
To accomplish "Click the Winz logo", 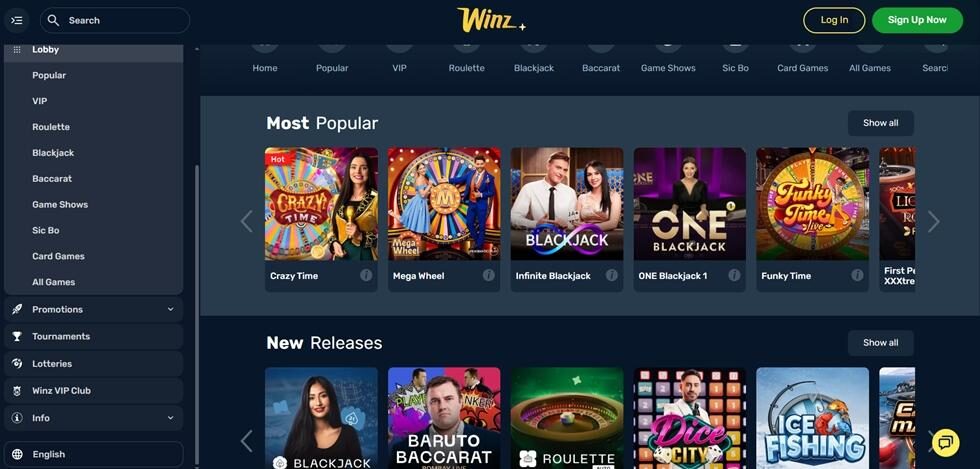I will coord(491,20).
